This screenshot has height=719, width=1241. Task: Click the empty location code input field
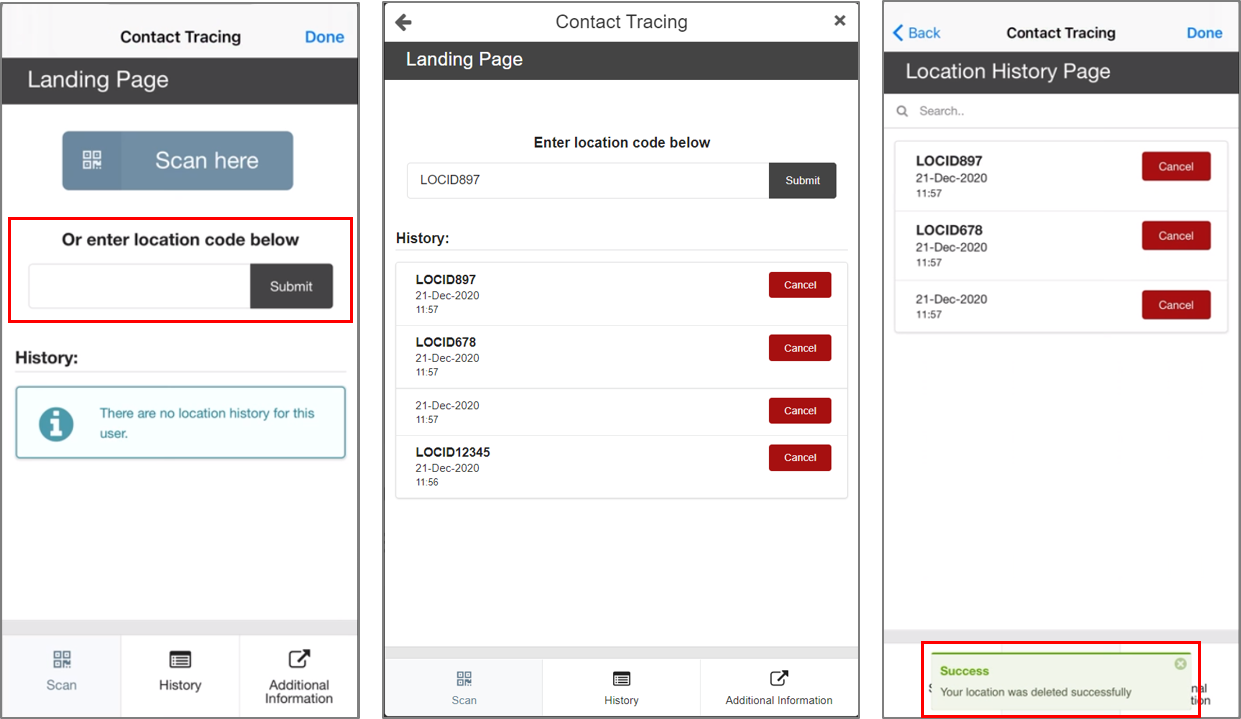coord(139,287)
